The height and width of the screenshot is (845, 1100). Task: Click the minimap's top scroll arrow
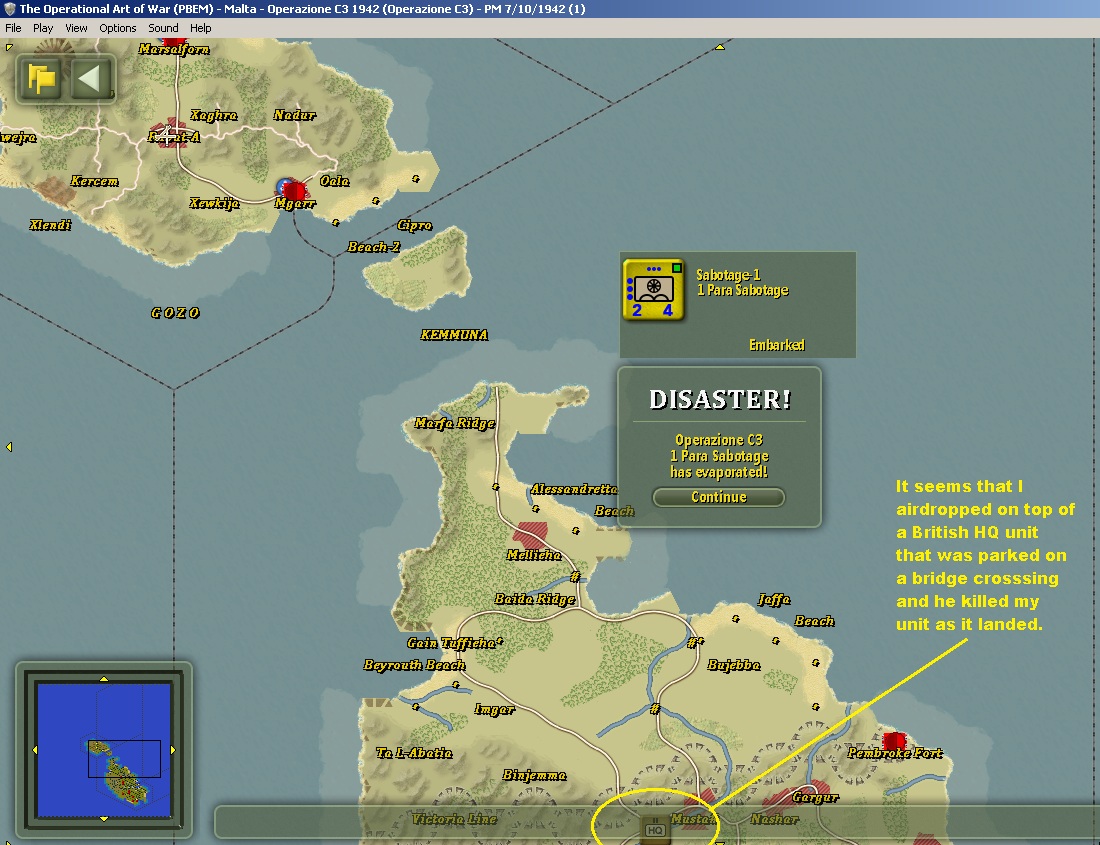[x=104, y=679]
